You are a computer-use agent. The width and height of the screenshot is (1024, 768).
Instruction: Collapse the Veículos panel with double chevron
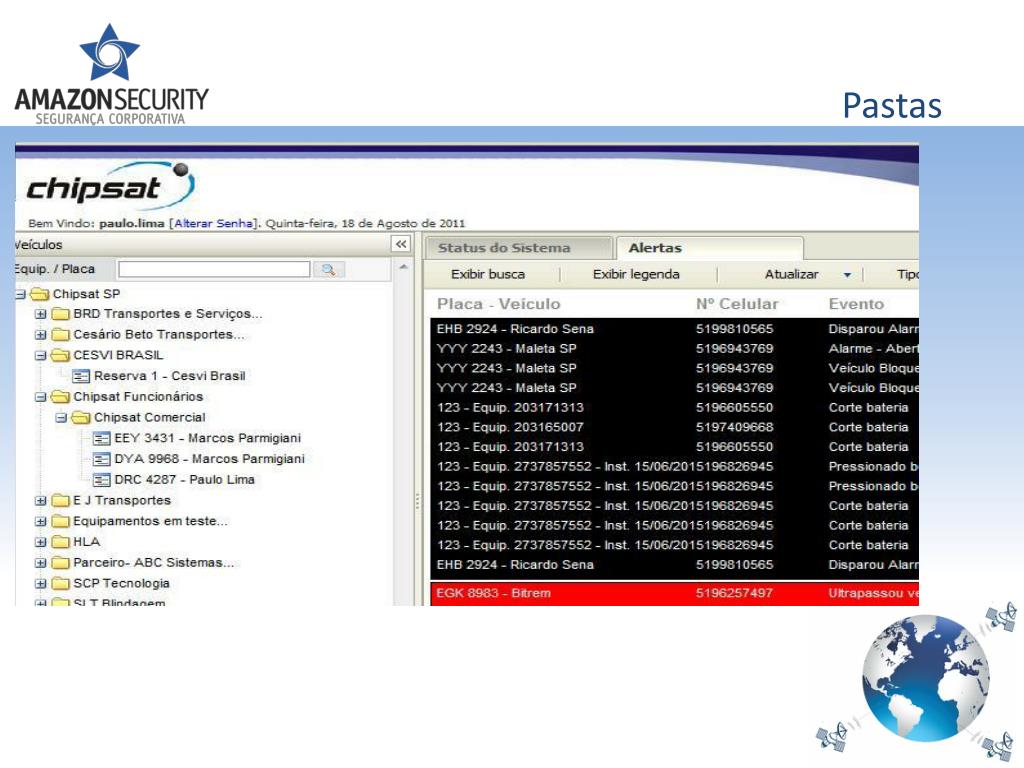tap(401, 244)
